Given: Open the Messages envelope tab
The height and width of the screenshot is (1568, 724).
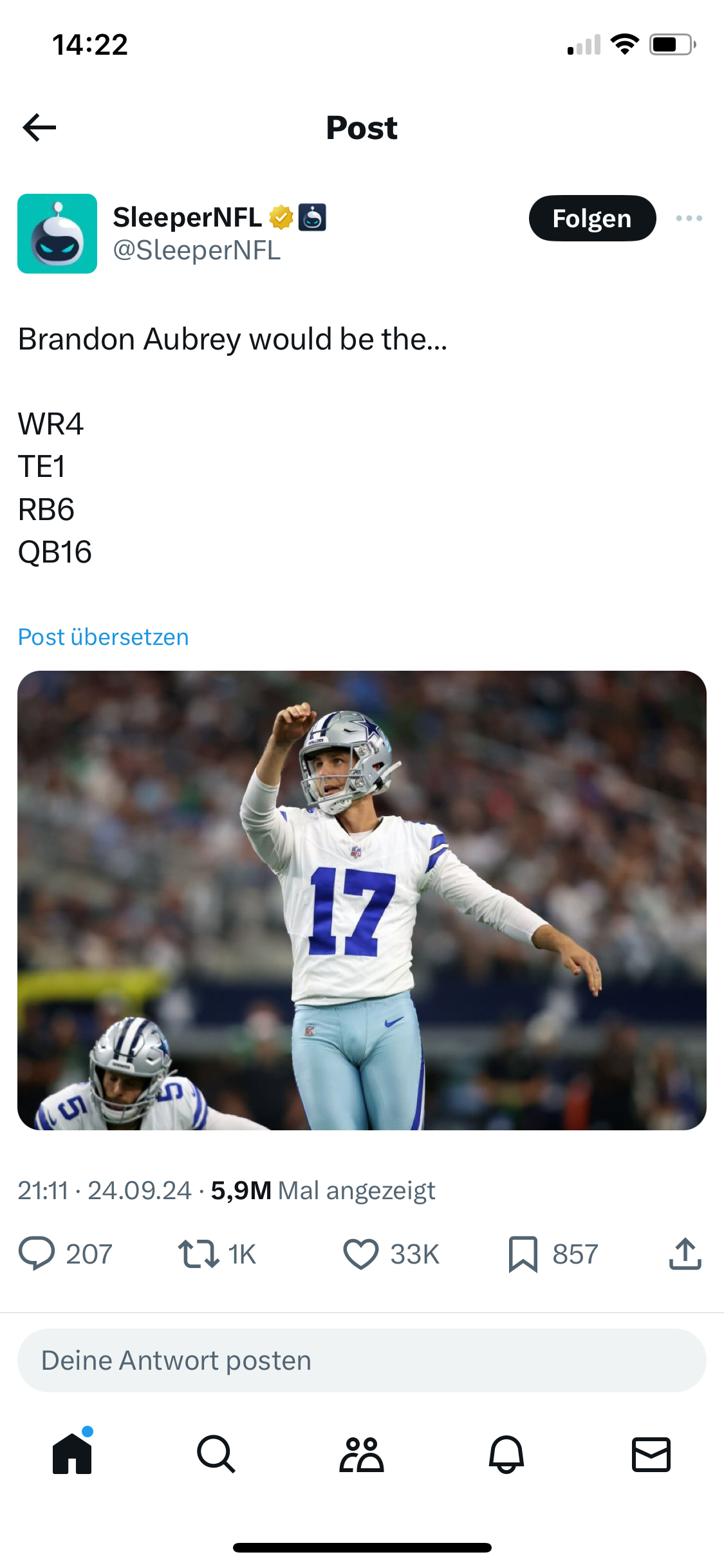Looking at the screenshot, I should click(x=651, y=1454).
